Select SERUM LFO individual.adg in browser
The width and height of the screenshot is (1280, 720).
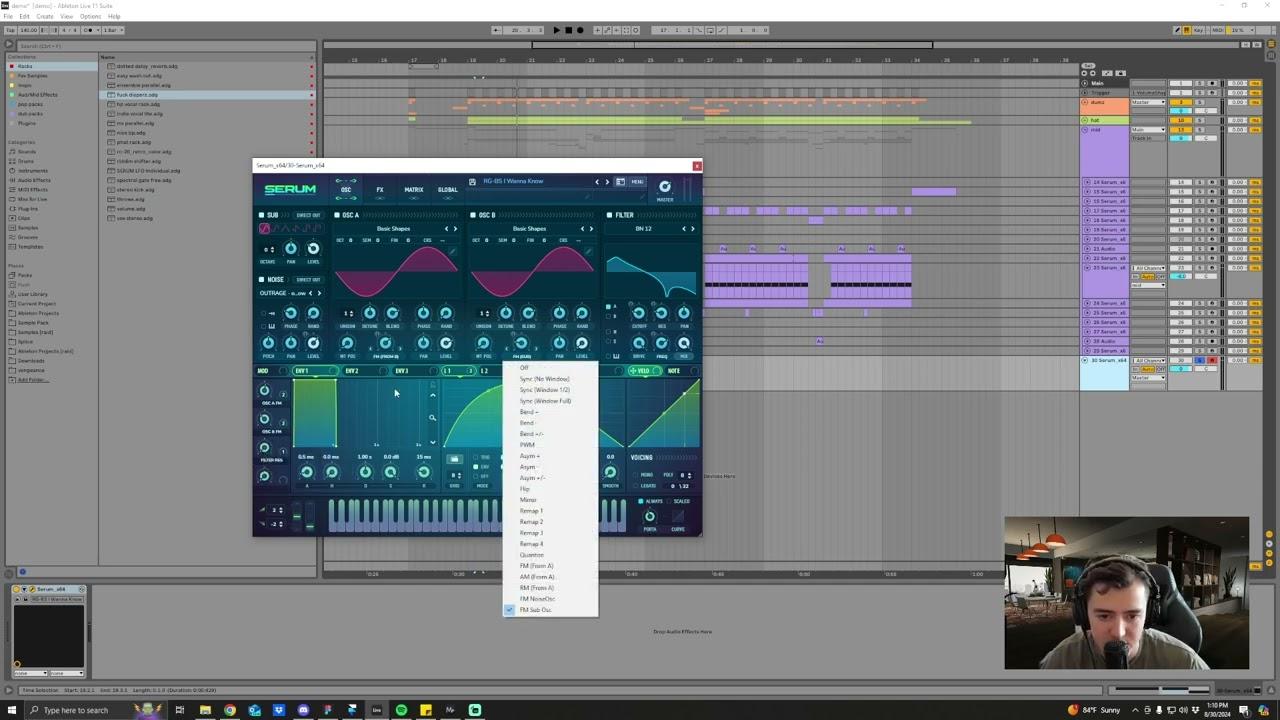coord(148,171)
